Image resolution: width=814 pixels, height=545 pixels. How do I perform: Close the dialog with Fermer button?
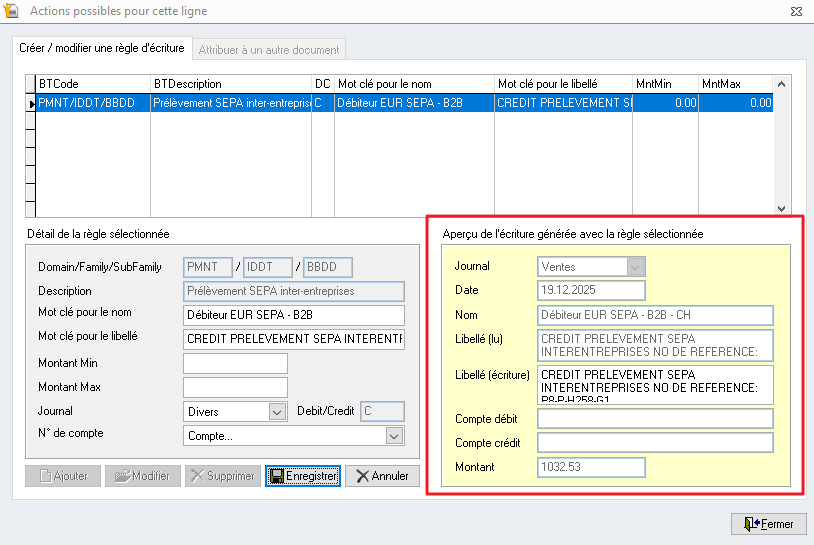(769, 524)
